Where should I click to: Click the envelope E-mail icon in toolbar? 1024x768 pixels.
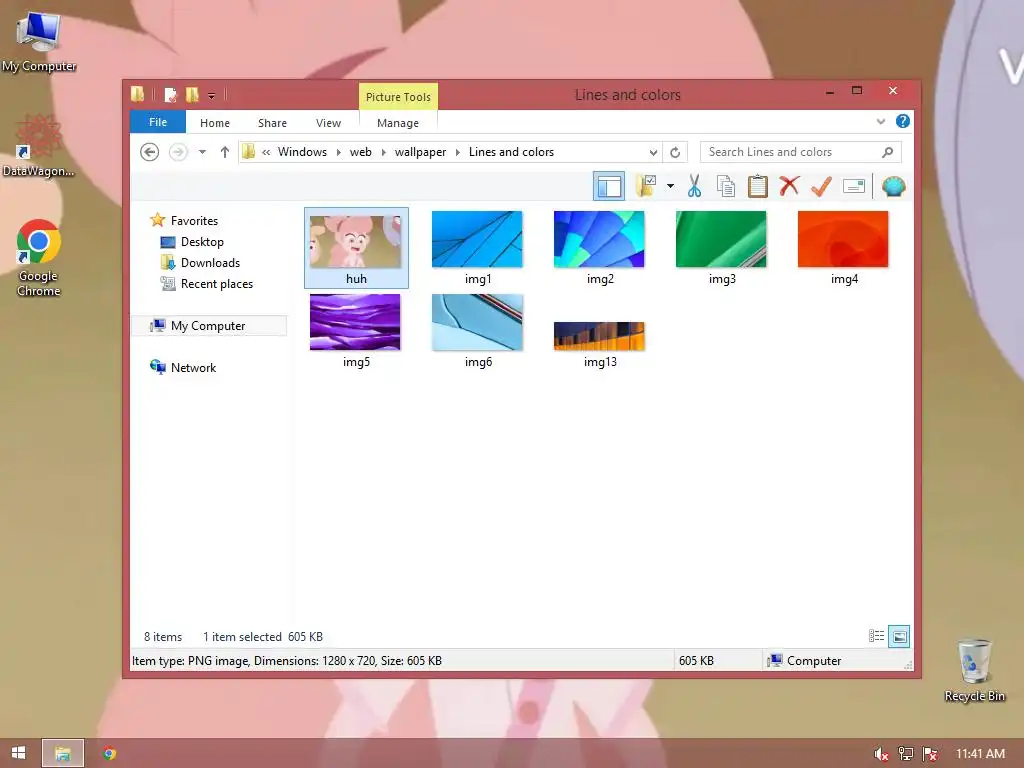[854, 186]
